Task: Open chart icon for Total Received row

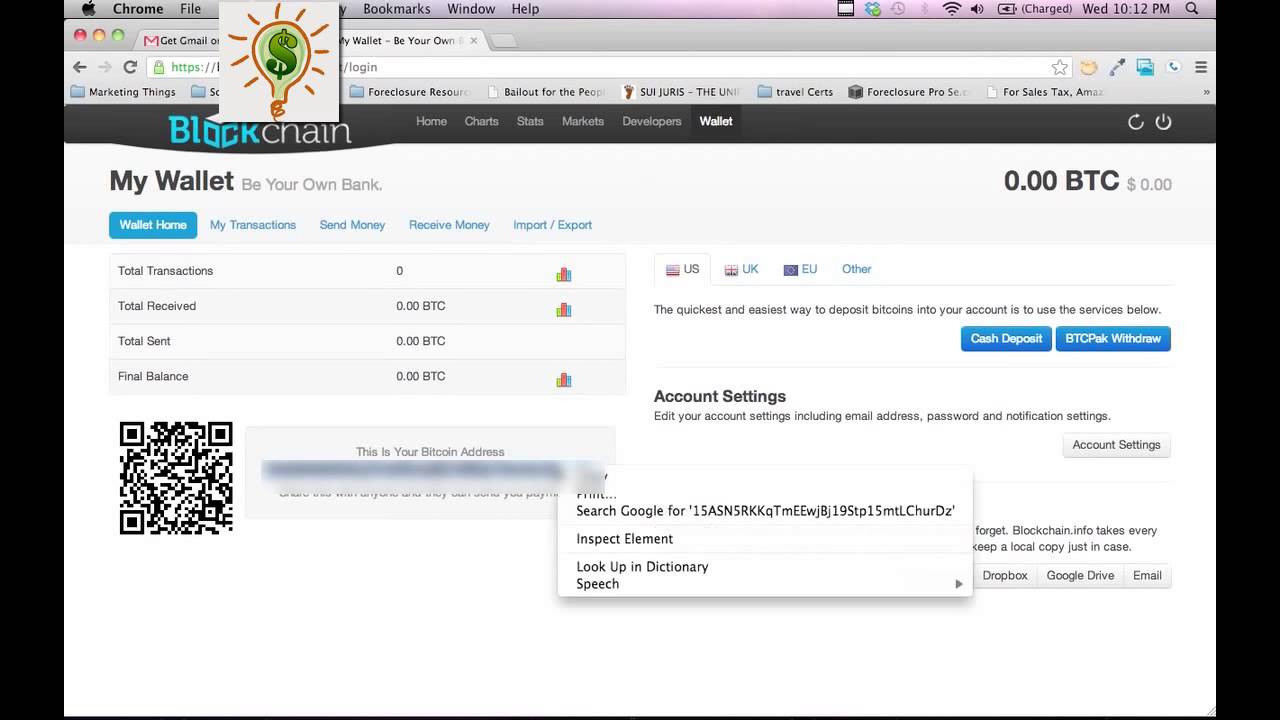Action: [x=564, y=309]
